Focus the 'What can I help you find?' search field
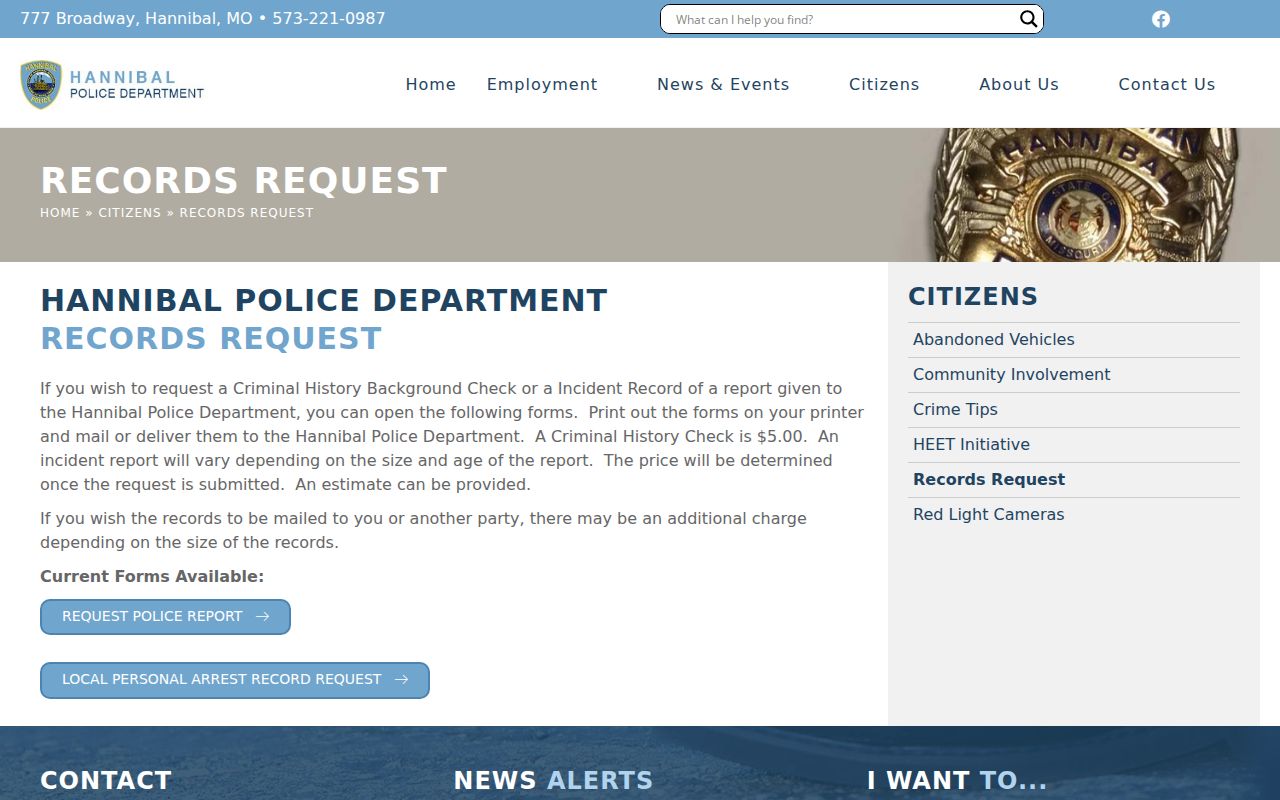Image resolution: width=1280 pixels, height=800 pixels. point(840,19)
